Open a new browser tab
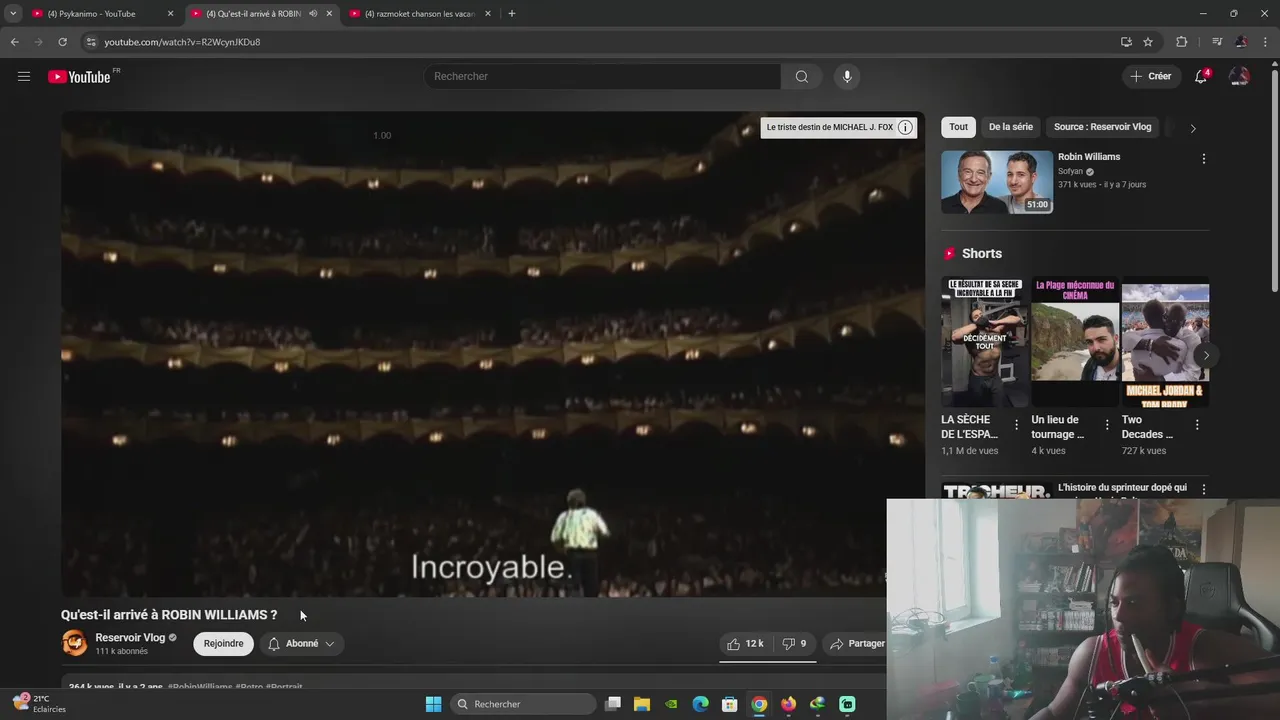This screenshot has height=720, width=1280. (512, 14)
